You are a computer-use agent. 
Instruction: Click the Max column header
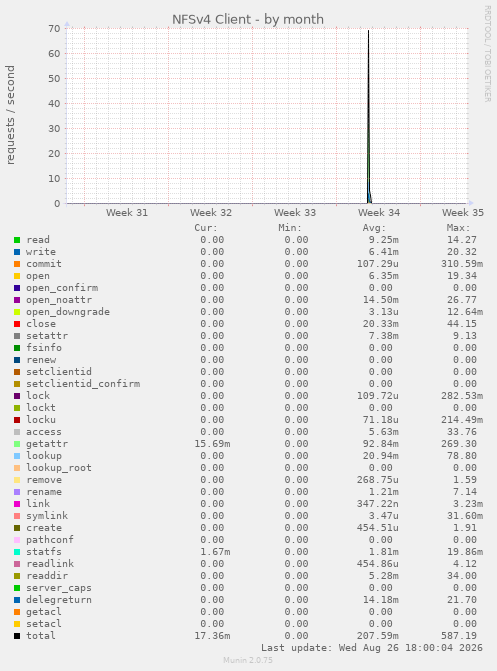click(458, 228)
